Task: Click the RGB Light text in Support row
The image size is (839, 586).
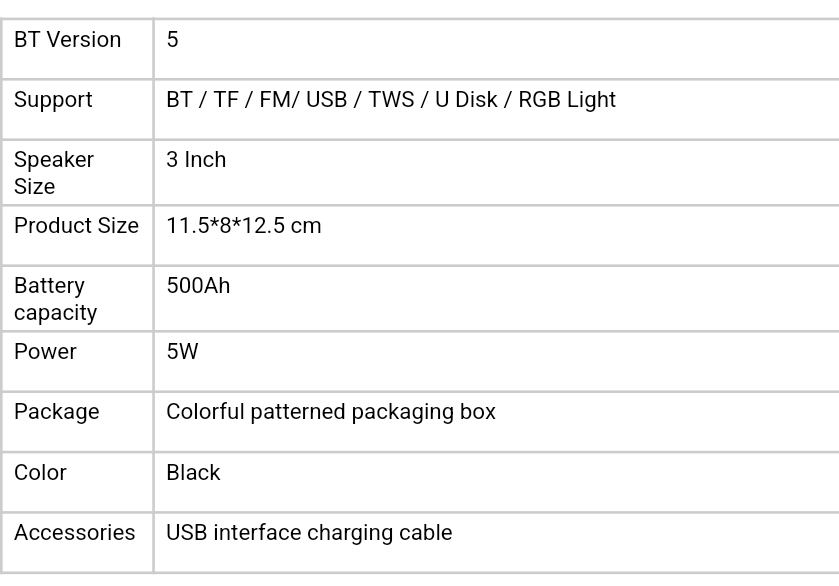Action: coord(567,100)
